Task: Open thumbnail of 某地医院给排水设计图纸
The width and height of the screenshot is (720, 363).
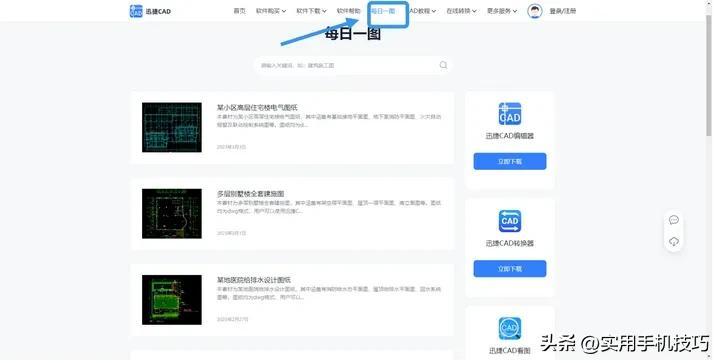Action: tap(172, 300)
